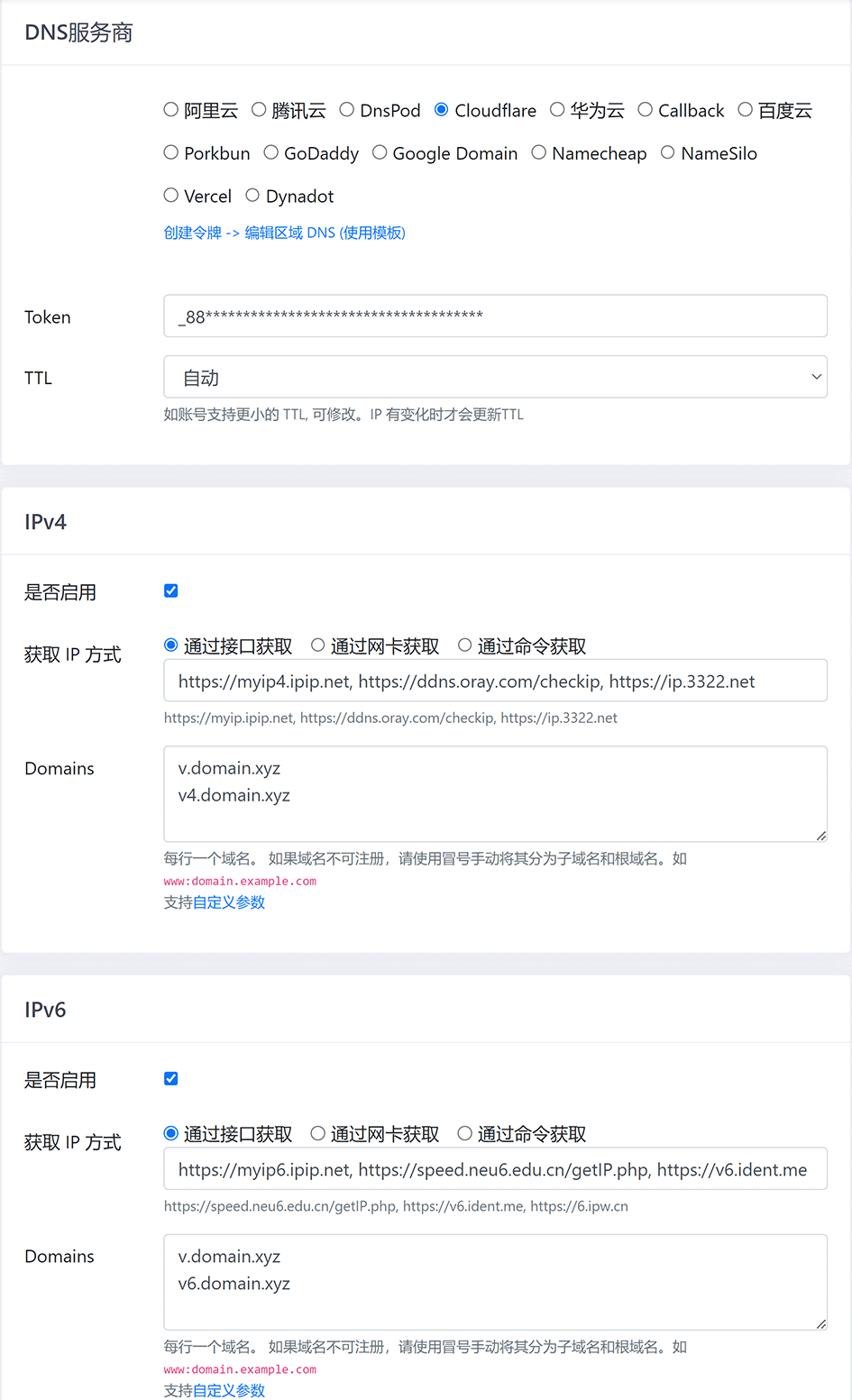Click into the Token input field

tap(495, 316)
